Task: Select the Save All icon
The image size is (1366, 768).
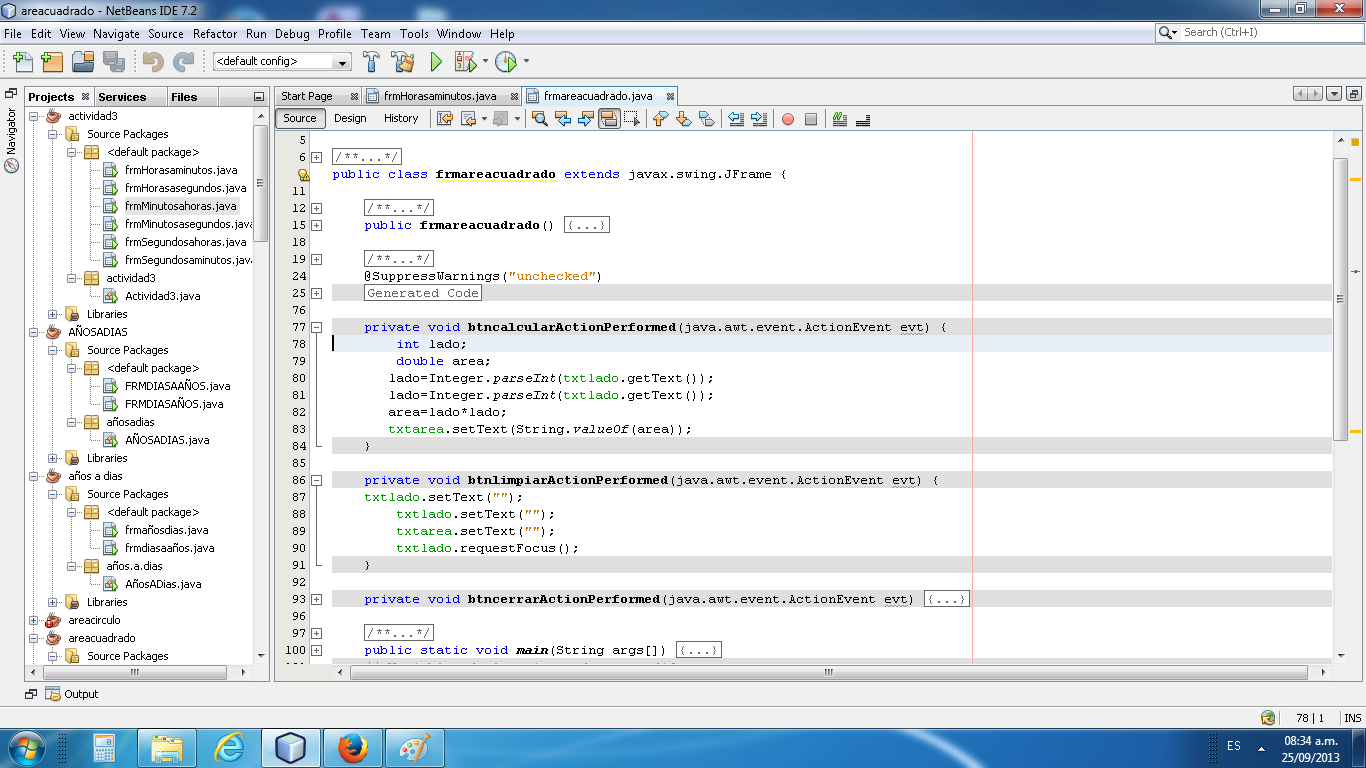Action: (113, 61)
